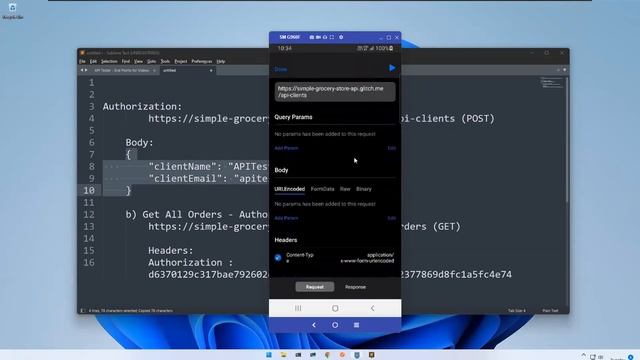The width and height of the screenshot is (640, 360).
Task: Open the Goto menu in Sublime Text
Action: pos(151,61)
